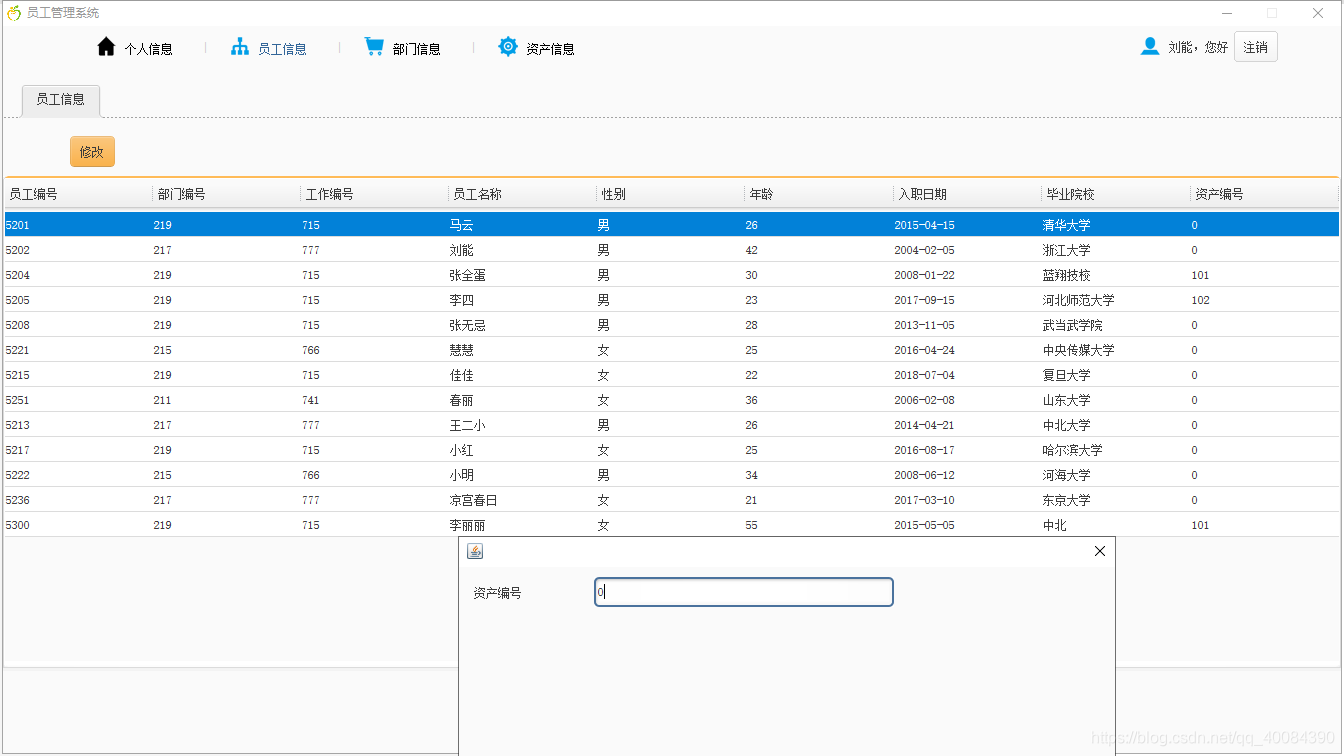Click the 入职日期 column header

click(967, 194)
